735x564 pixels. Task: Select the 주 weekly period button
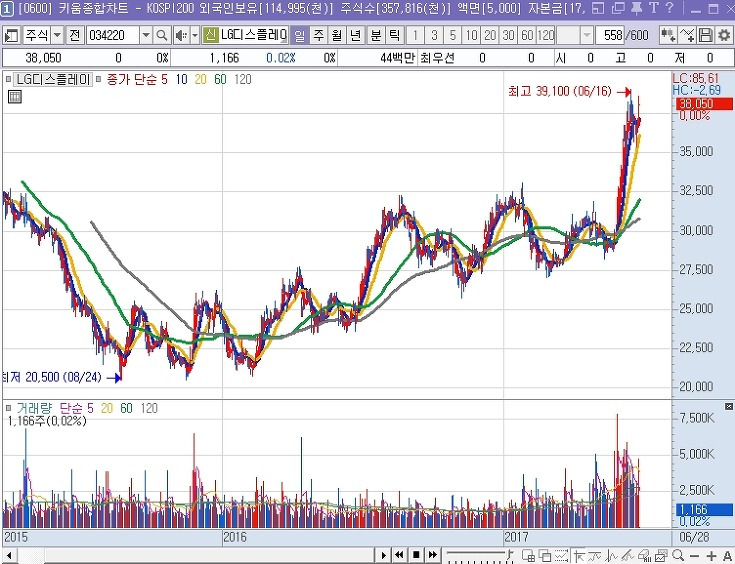coord(318,35)
